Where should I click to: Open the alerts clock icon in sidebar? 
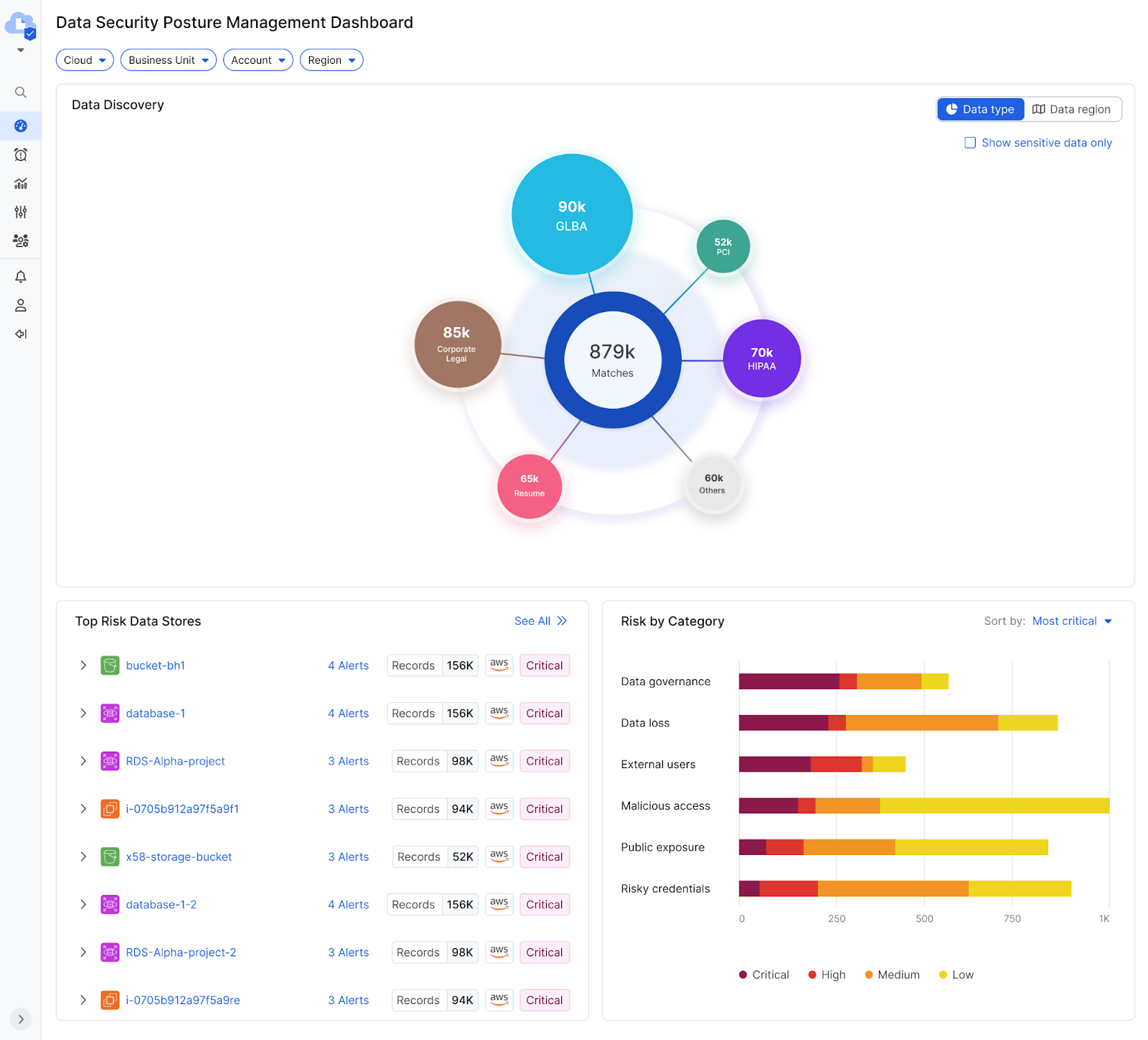pos(21,155)
